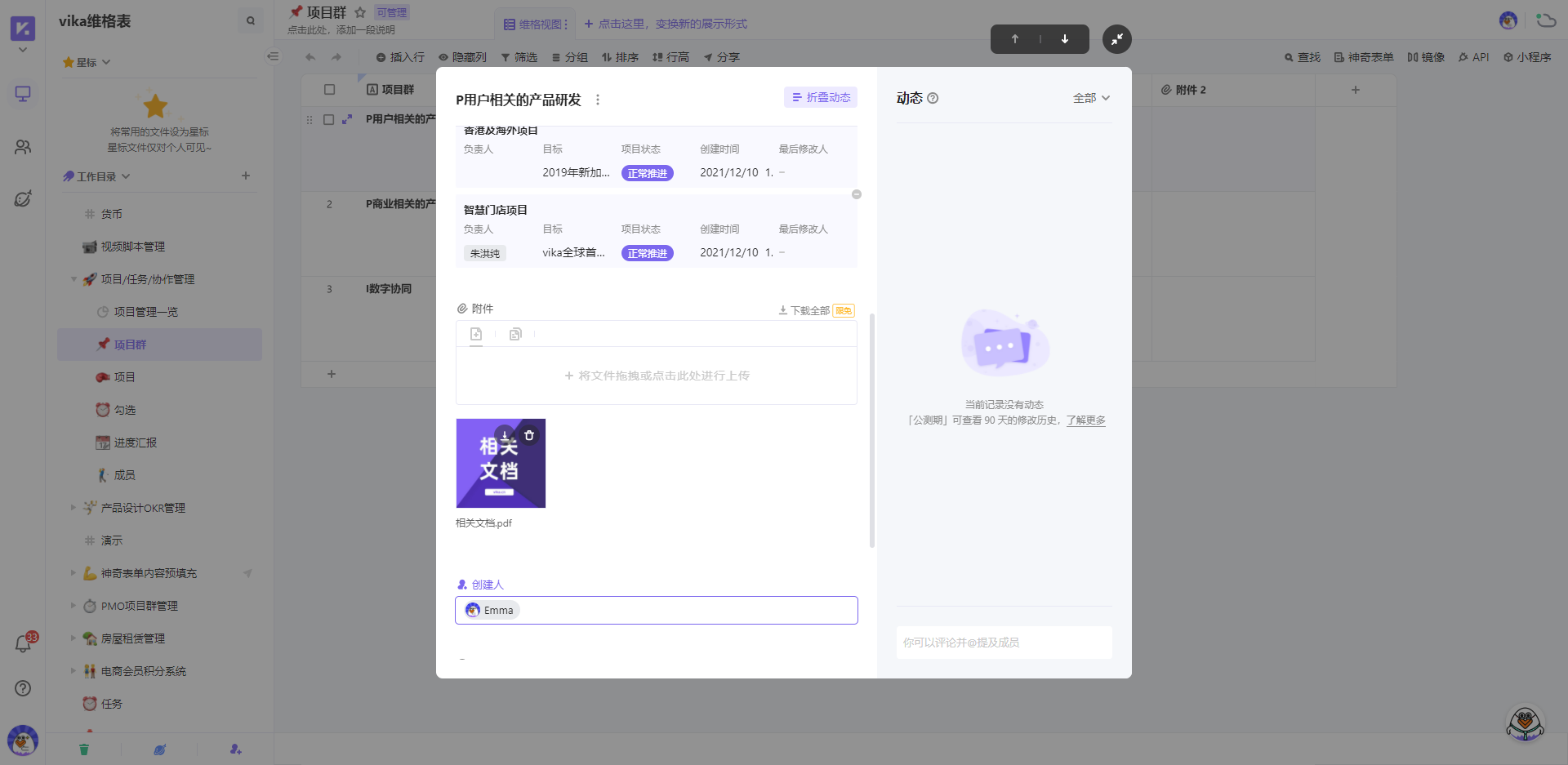The height and width of the screenshot is (765, 1568).
Task: Collapse the 项目/任务/协作管理 folder
Action: [73, 279]
